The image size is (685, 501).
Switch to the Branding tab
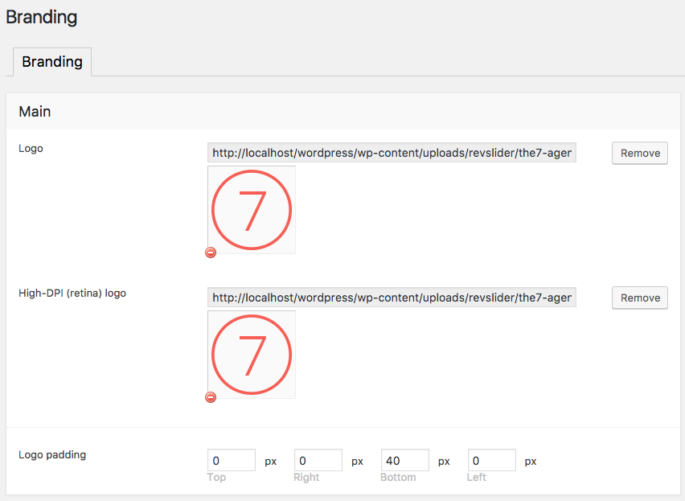click(52, 61)
